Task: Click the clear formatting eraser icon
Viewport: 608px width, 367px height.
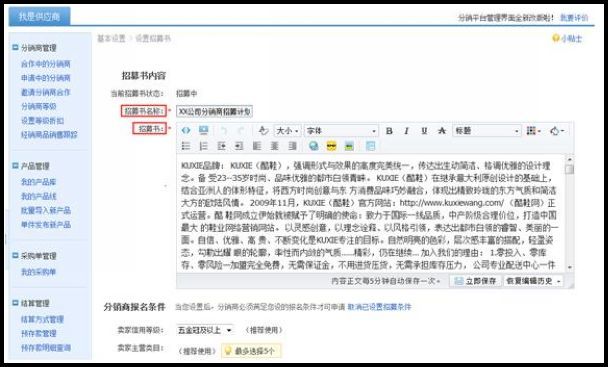Action: 264,131
